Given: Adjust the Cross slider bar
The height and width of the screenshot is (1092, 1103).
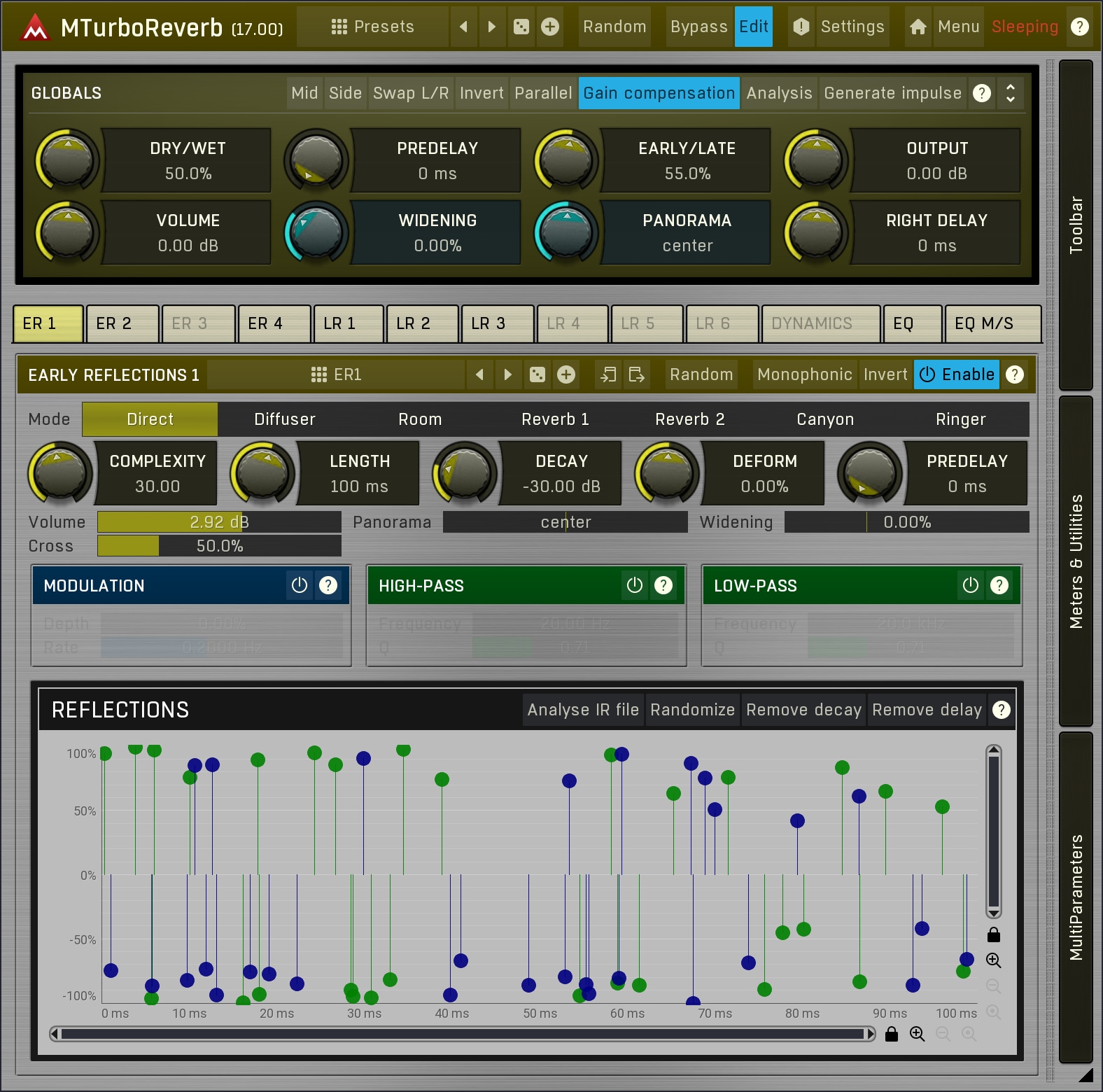Looking at the screenshot, I should click(x=219, y=546).
